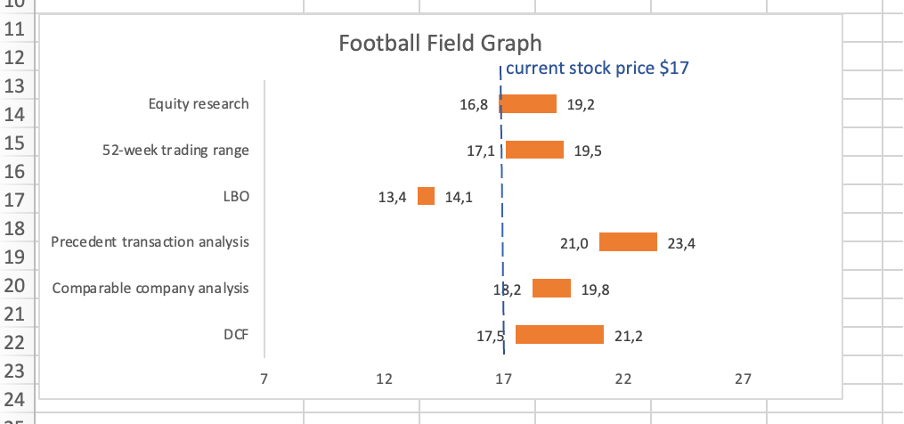Select the small LBO orange bar
The width and height of the screenshot is (904, 424).
coord(426,196)
